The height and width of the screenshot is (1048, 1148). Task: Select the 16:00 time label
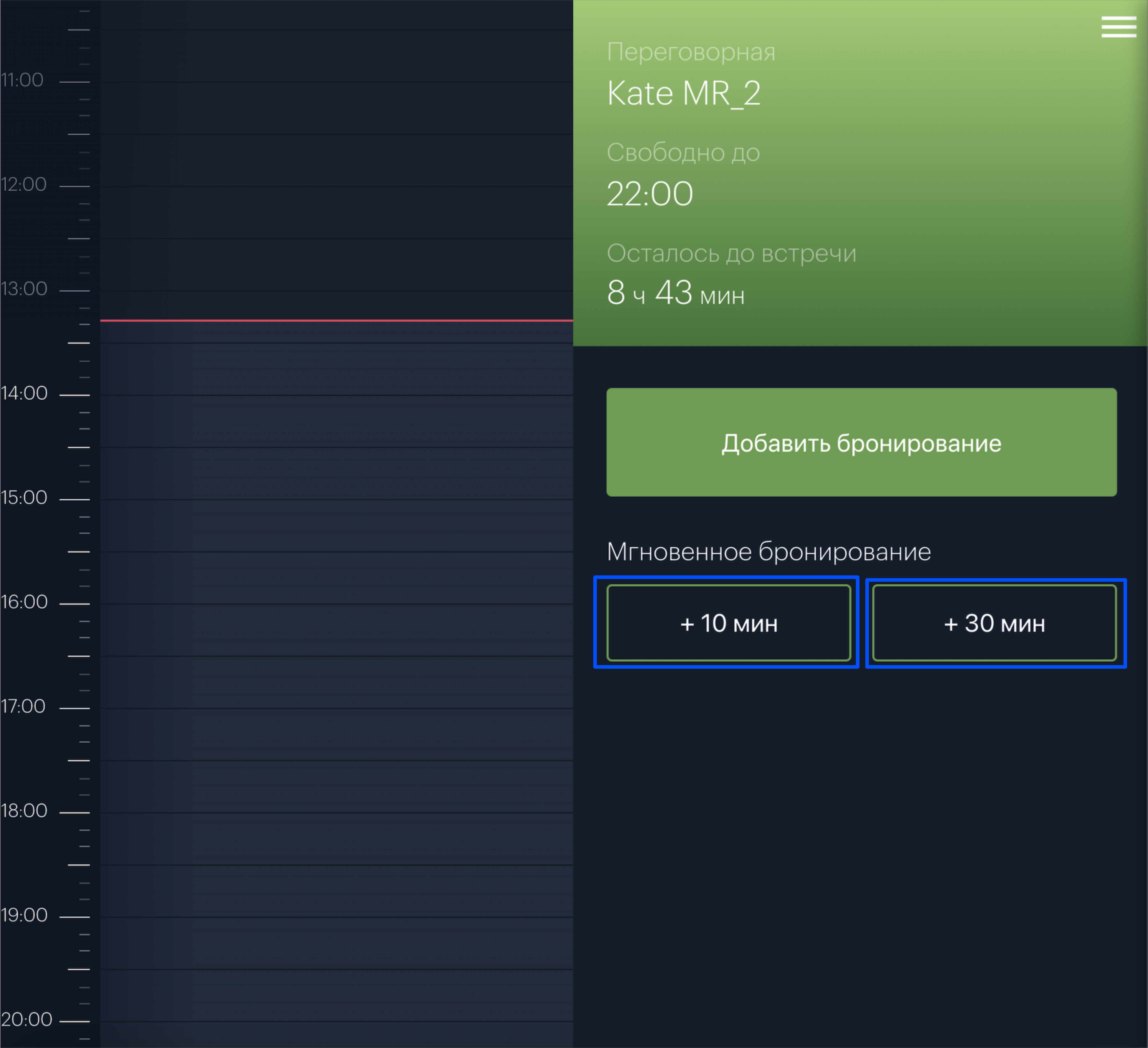[24, 602]
